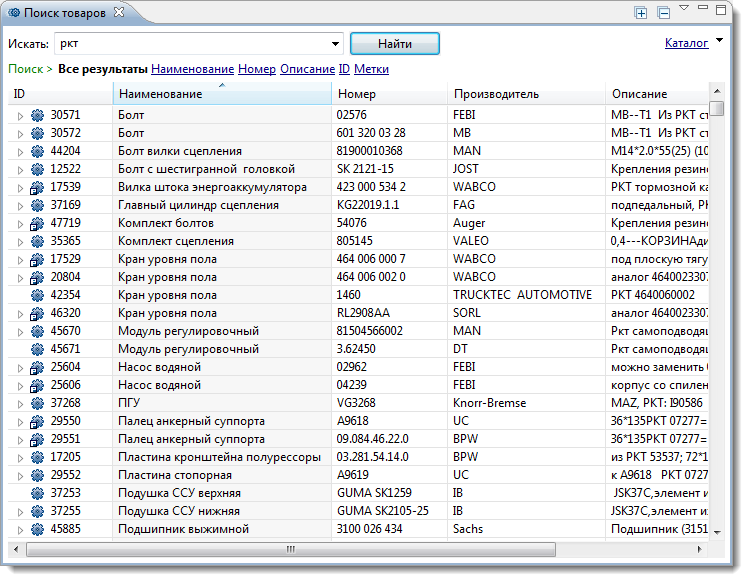
Task: Expand the tree row 37268 ПГУ
Action: 20,404
